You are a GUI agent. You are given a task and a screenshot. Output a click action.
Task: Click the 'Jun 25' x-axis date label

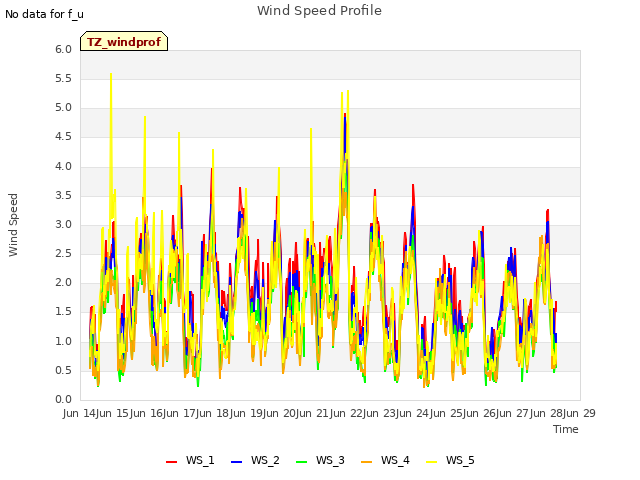(x=447, y=413)
